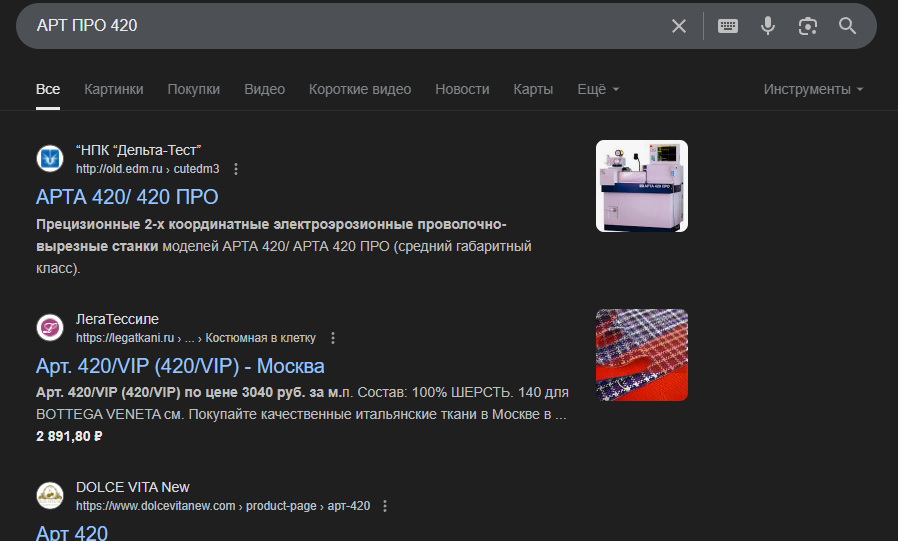
Task: Switch to the Видео tab
Action: [265, 89]
